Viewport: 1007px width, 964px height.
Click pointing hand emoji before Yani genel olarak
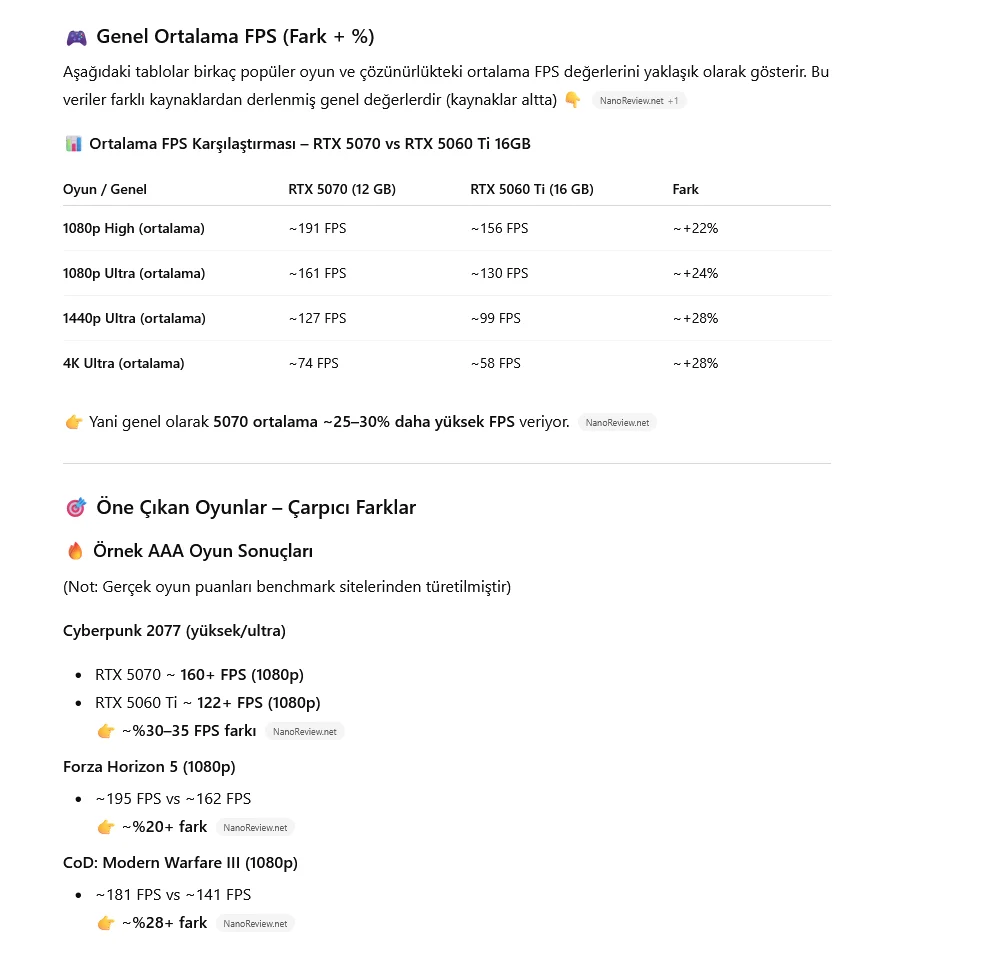click(73, 422)
